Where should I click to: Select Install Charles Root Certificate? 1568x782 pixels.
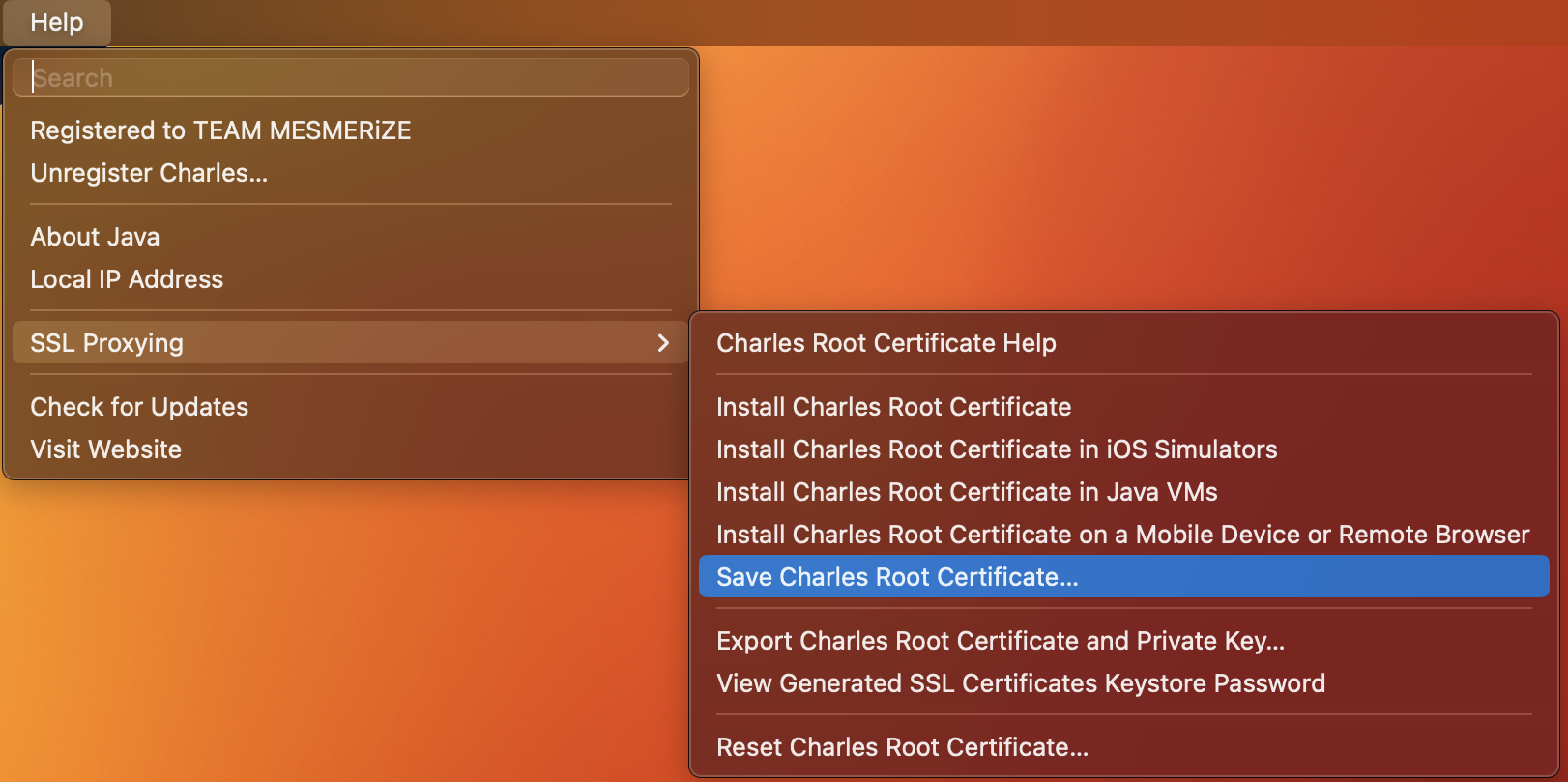(893, 407)
